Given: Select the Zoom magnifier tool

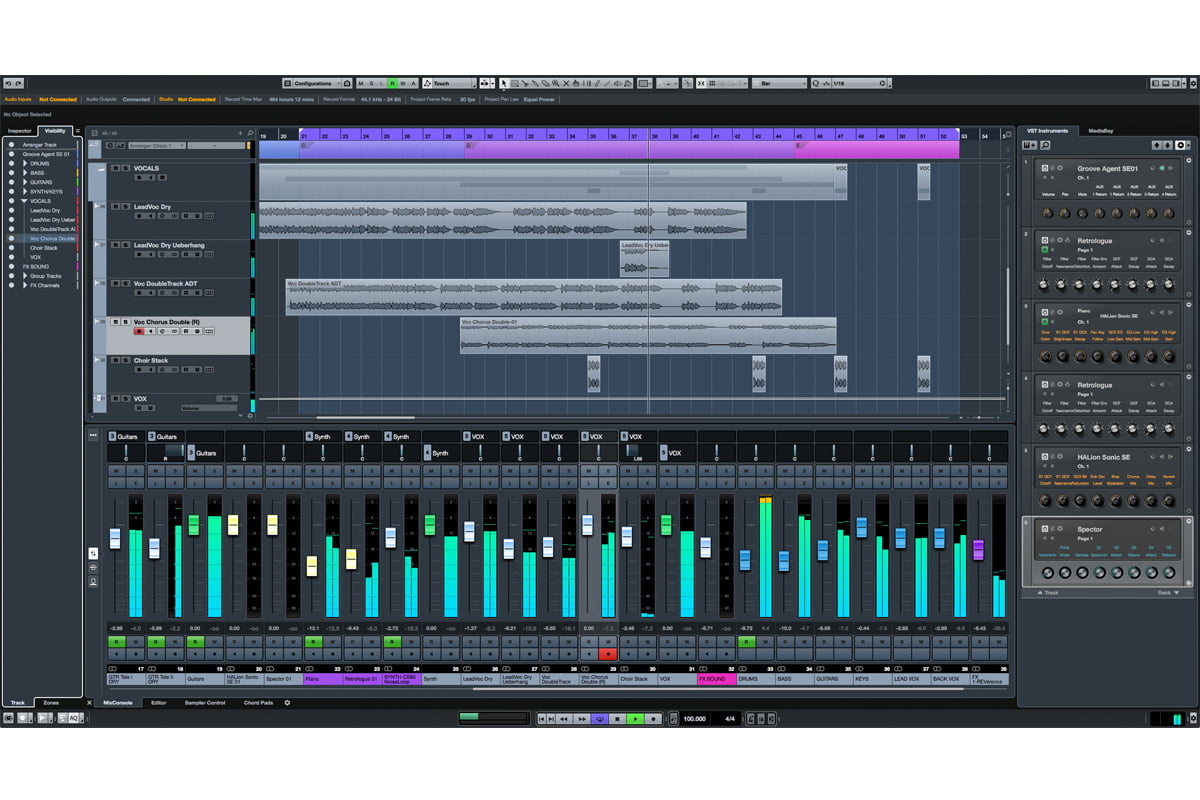Looking at the screenshot, I should coord(555,83).
